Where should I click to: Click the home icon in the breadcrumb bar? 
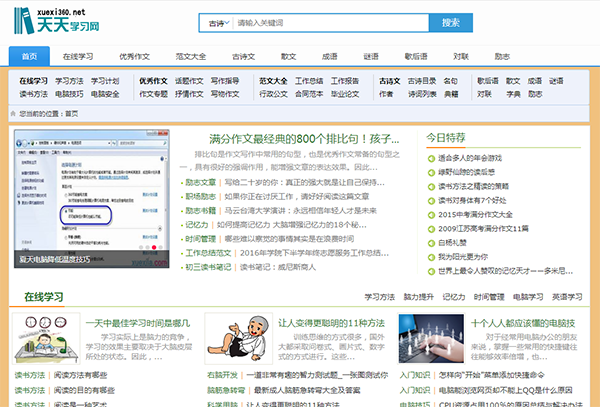tap(13, 114)
